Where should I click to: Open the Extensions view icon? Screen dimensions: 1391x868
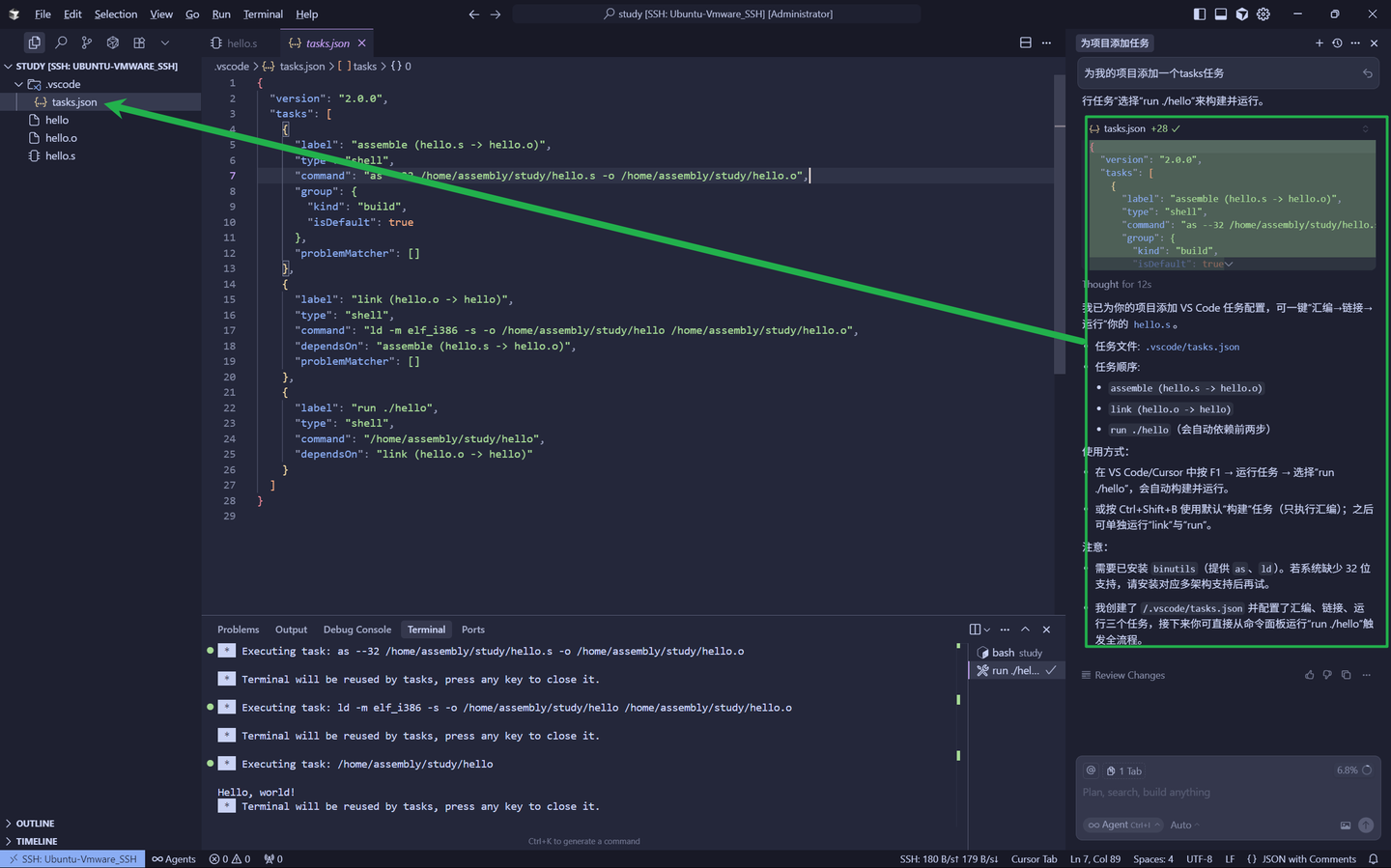(x=139, y=42)
